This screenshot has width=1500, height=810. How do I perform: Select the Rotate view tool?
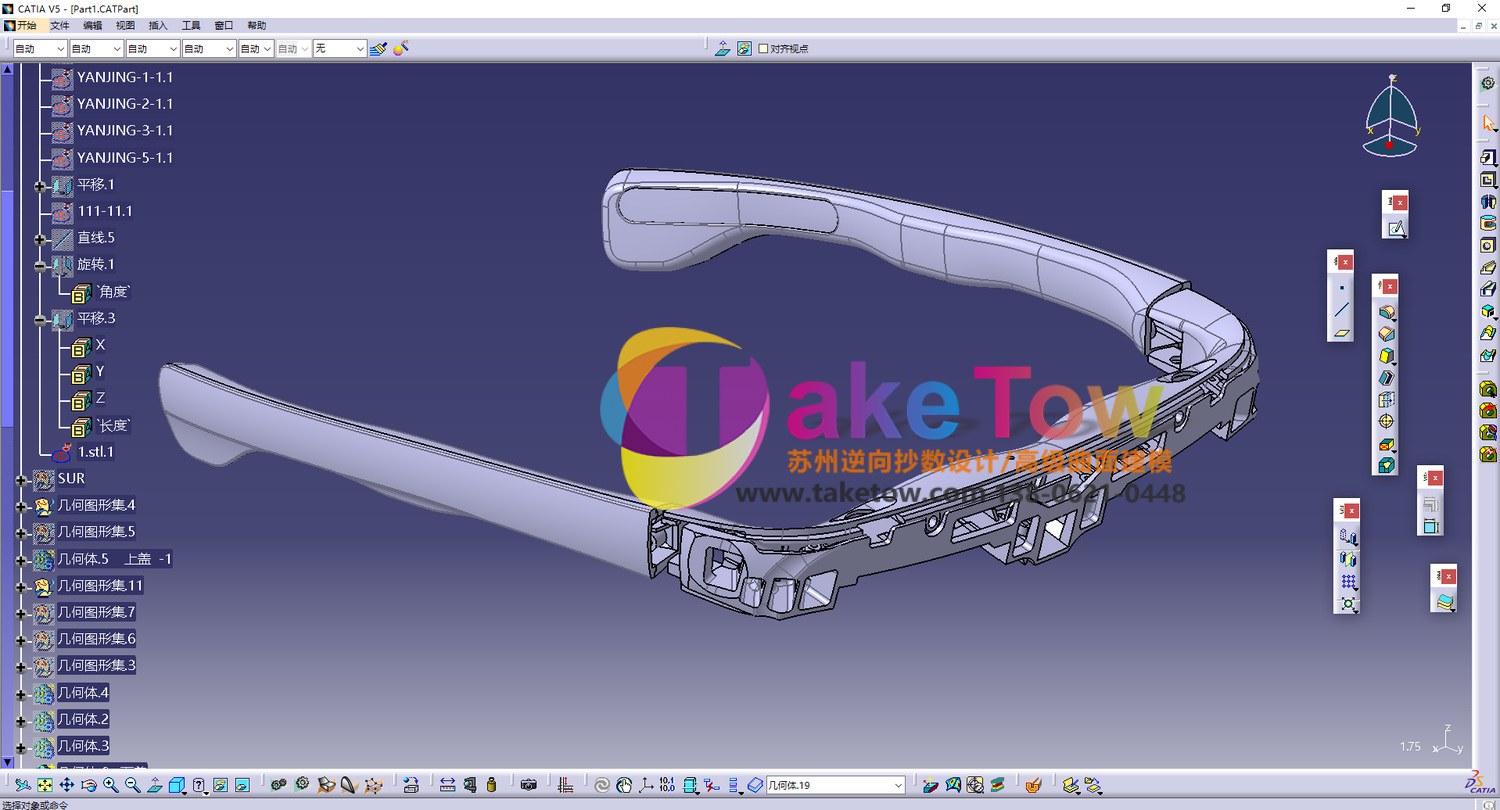coord(89,785)
